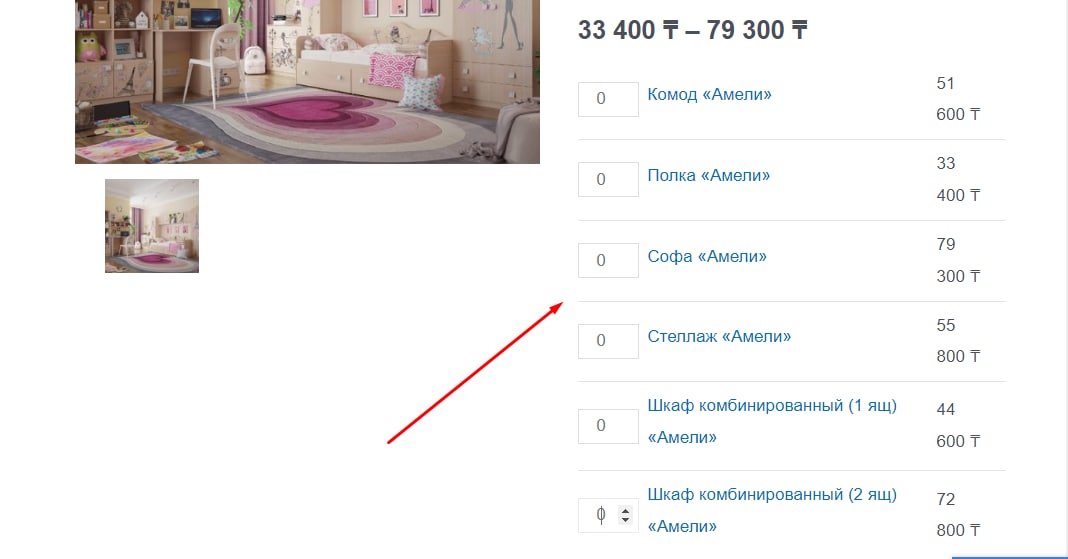The image size is (1068, 559).
Task: Click the blue button at the bottom right edge
Action: [x=1009, y=557]
